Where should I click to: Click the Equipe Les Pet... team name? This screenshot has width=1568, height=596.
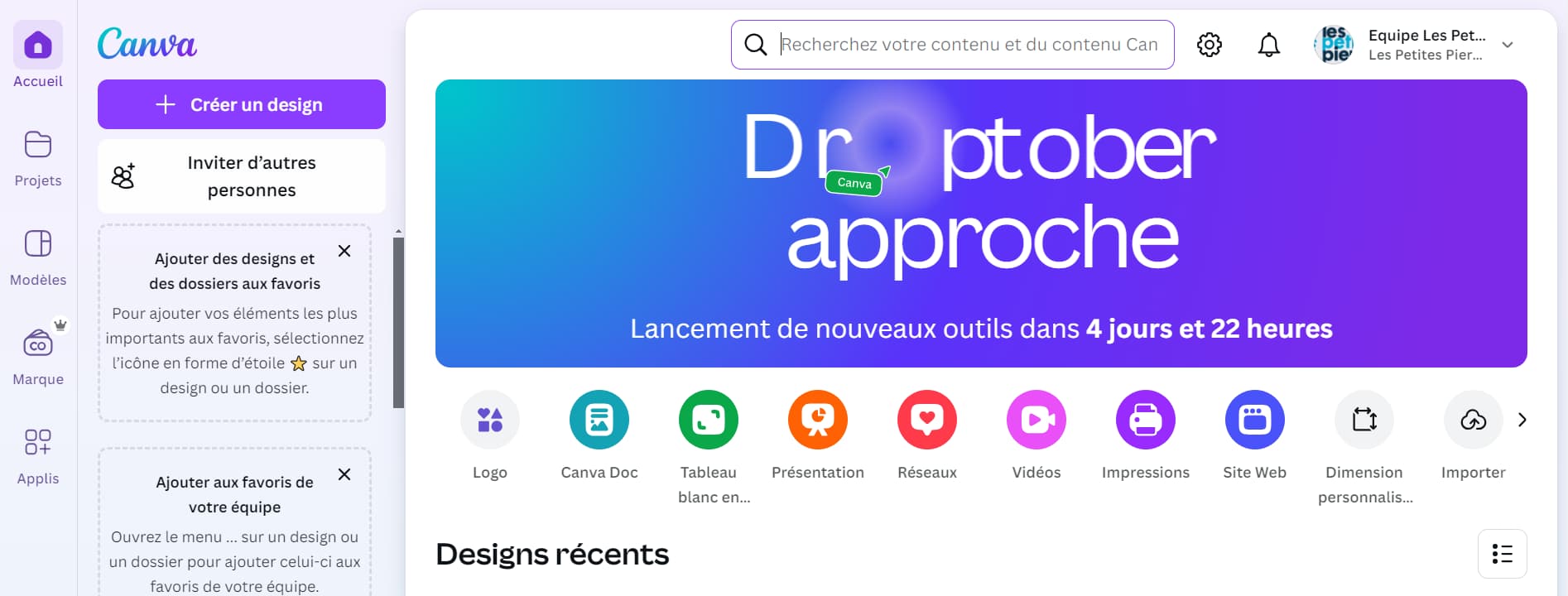point(1427,36)
